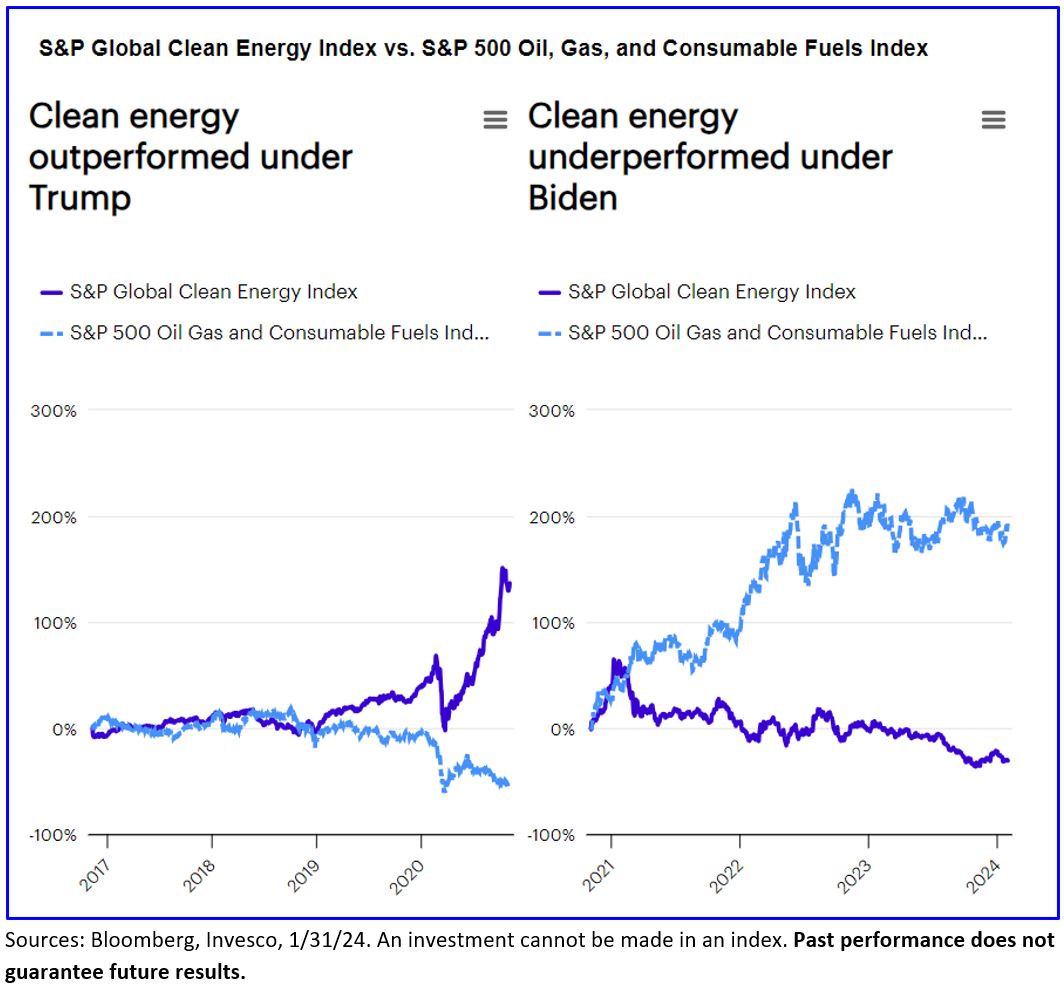The image size is (1064, 986).
Task: Toggle S&P Global Clean Energy Index in Biden chart
Action: (x=712, y=293)
